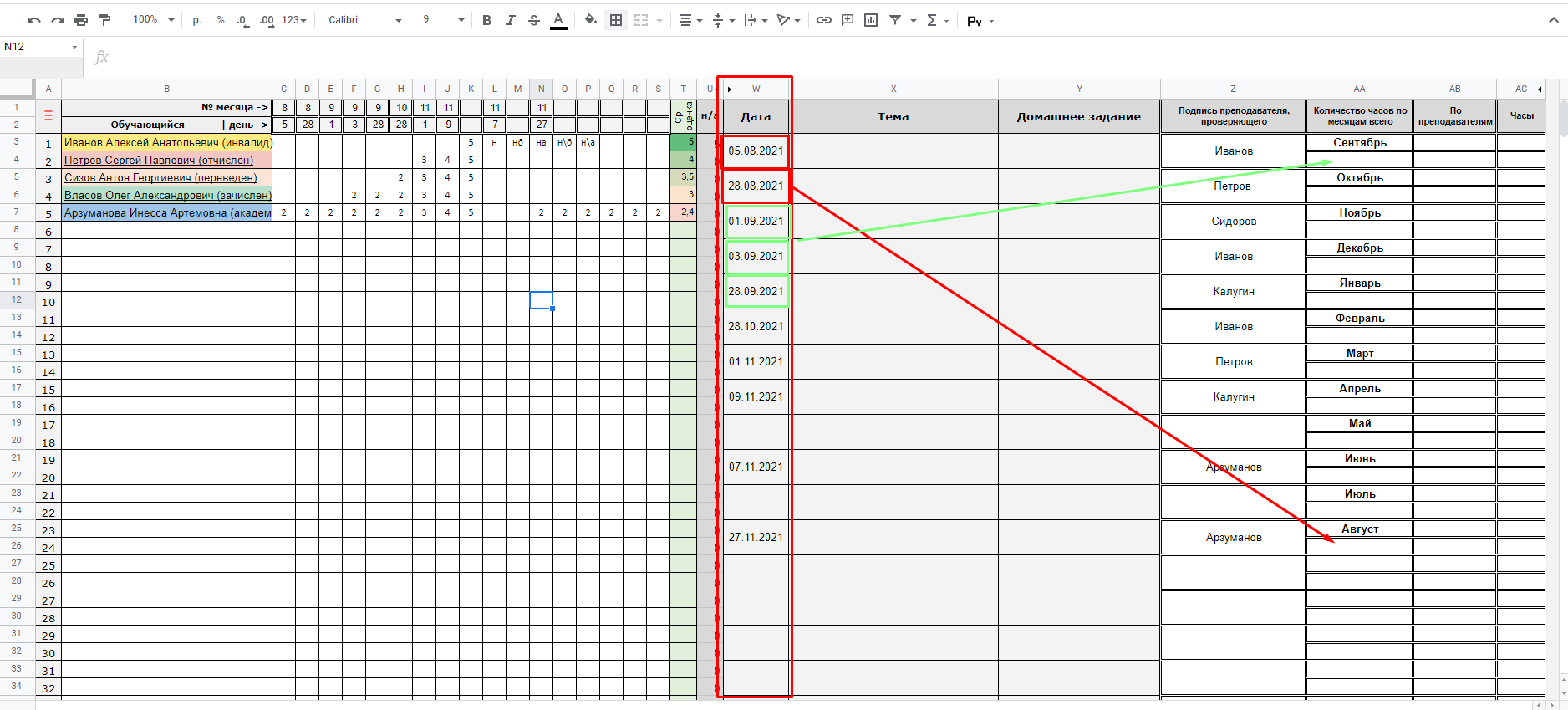Expand hidden columns arrow after column AC
Screen dimensions: 1568x710
pyautogui.click(x=1540, y=89)
